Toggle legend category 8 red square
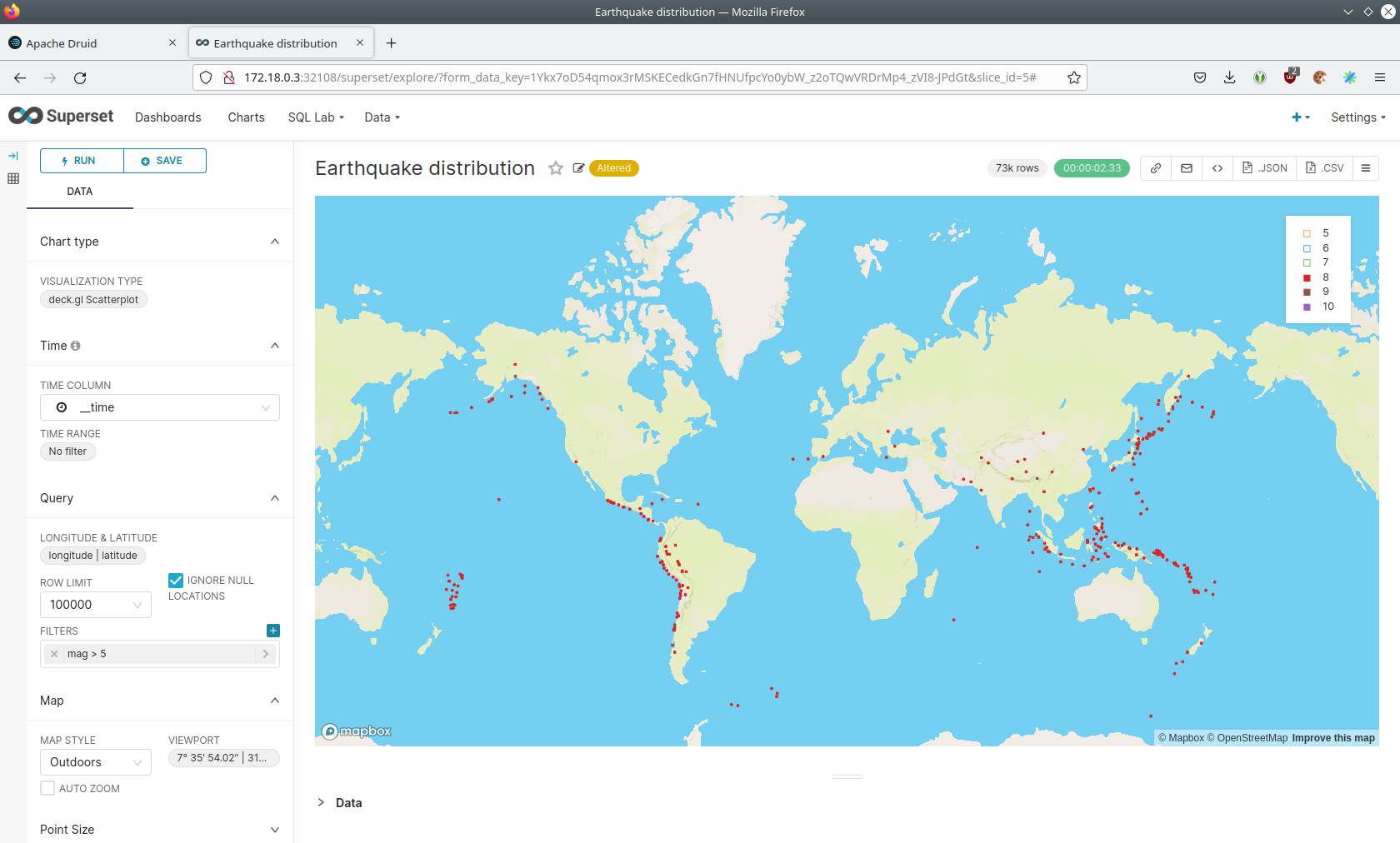 (1307, 277)
